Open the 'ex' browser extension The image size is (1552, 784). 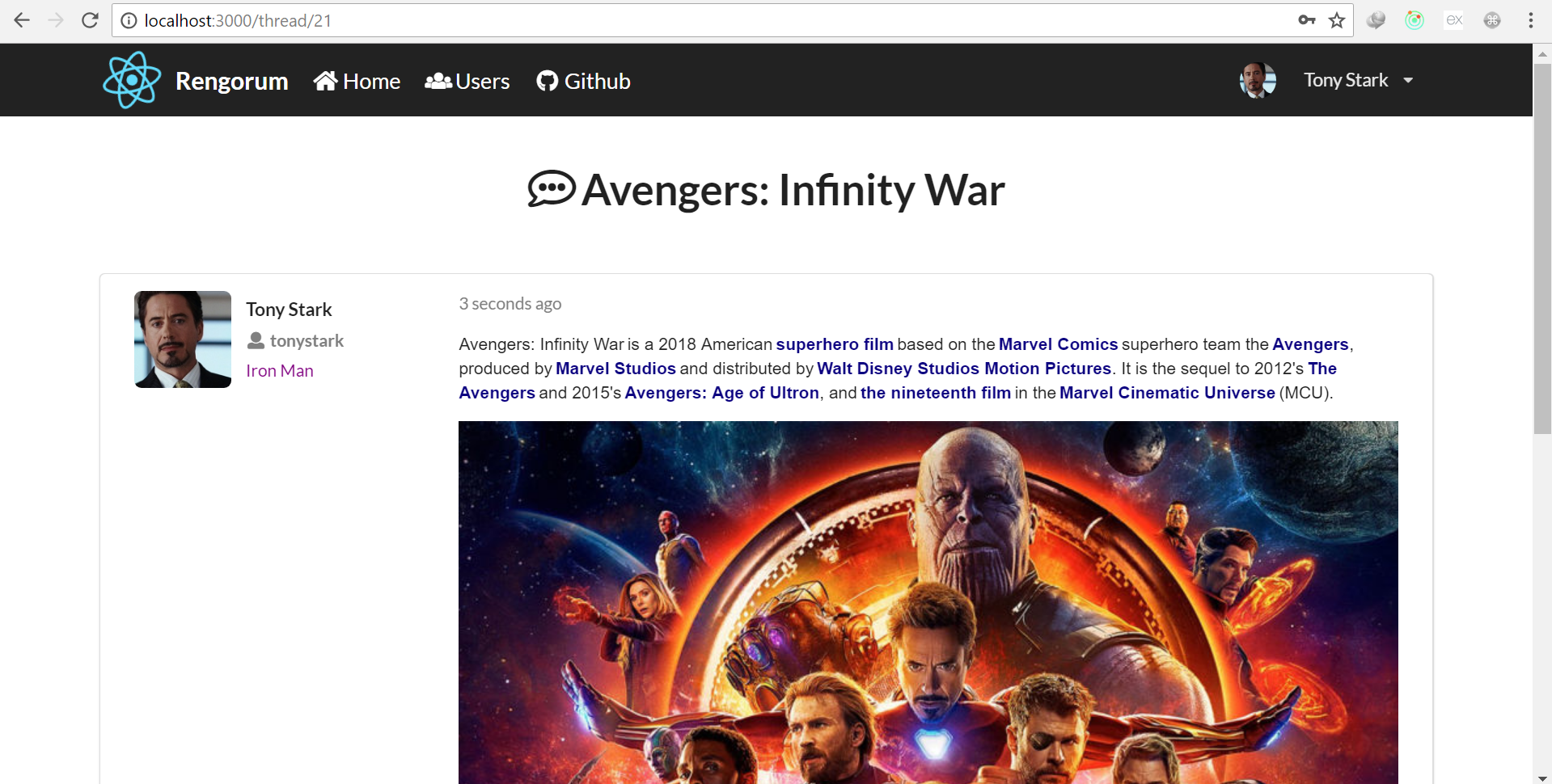tap(1453, 20)
